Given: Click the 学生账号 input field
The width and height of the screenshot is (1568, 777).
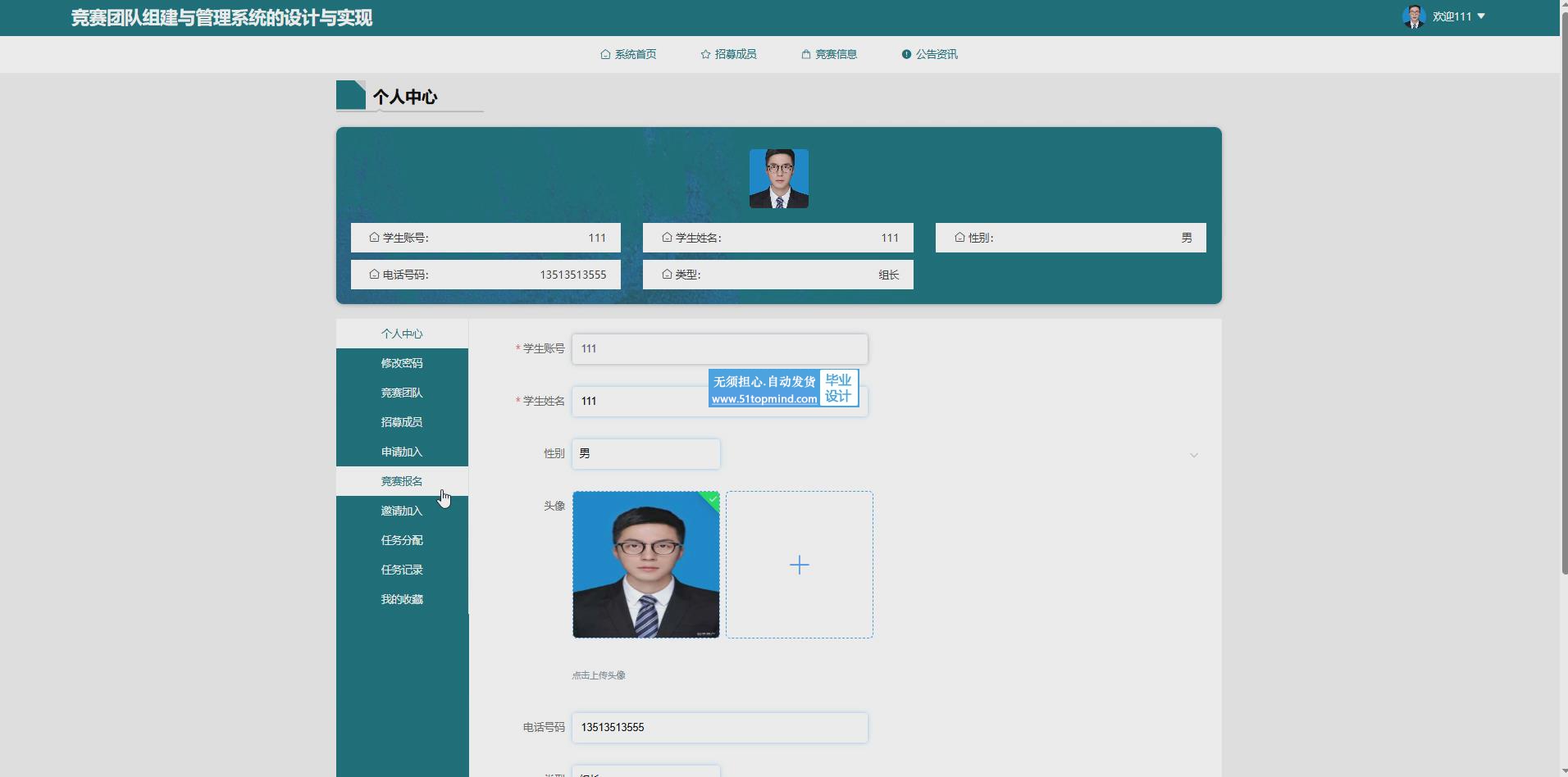Looking at the screenshot, I should (x=719, y=349).
